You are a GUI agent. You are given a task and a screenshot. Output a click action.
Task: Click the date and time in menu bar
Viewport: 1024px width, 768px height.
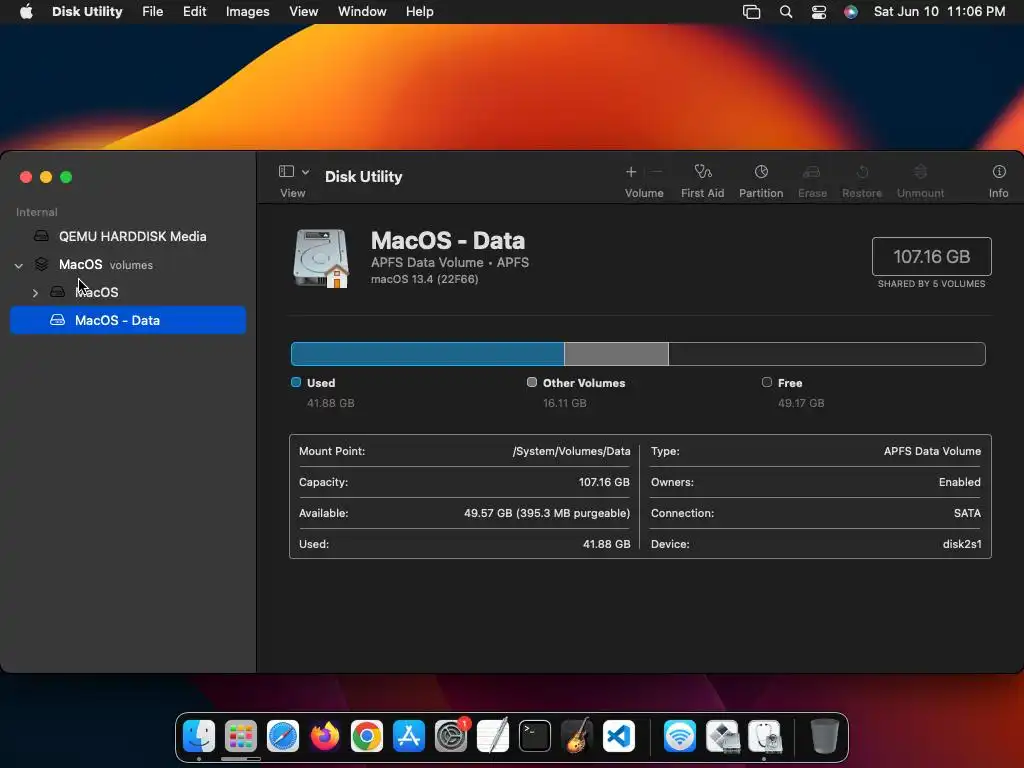(939, 12)
